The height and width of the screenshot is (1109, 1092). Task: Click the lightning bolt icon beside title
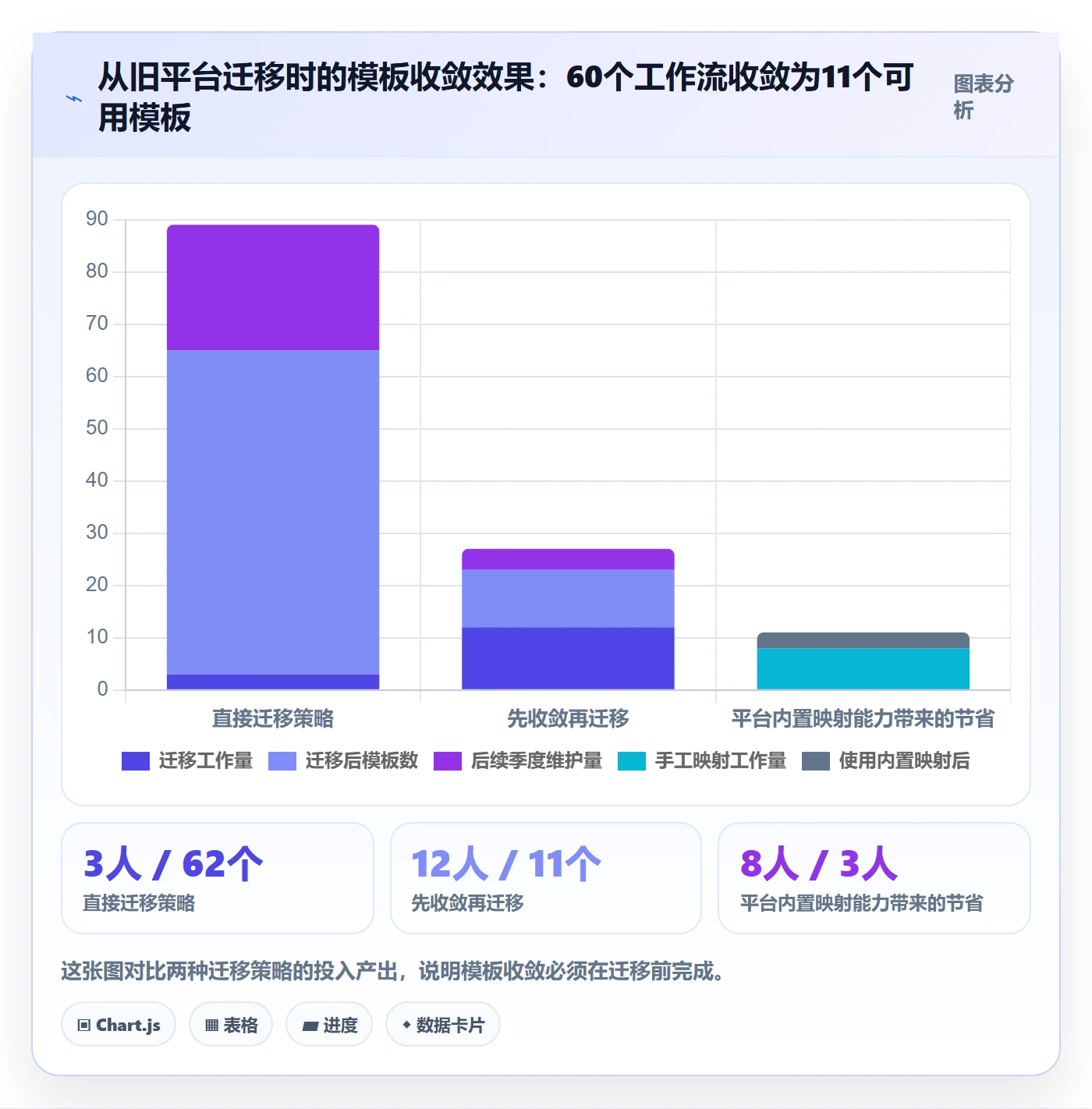[x=74, y=99]
